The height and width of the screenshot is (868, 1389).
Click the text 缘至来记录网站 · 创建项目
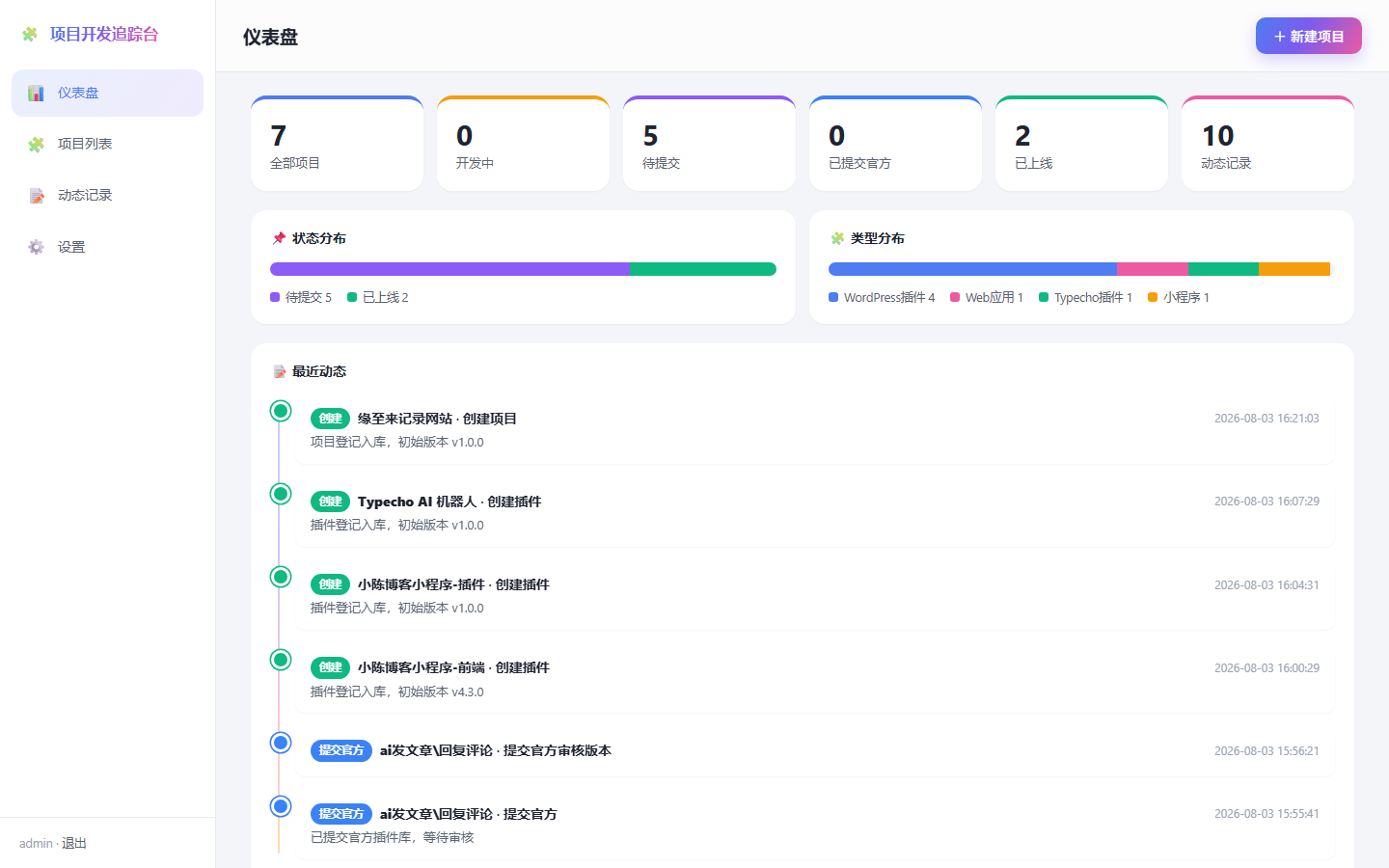coord(437,419)
